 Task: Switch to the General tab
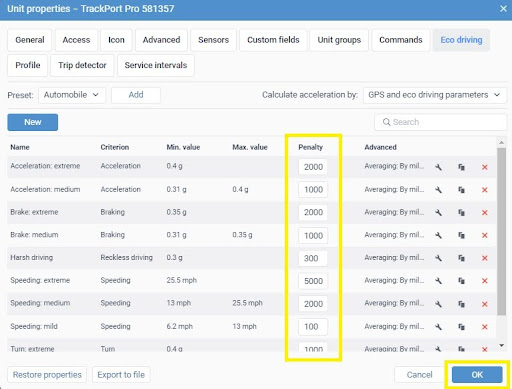click(30, 40)
